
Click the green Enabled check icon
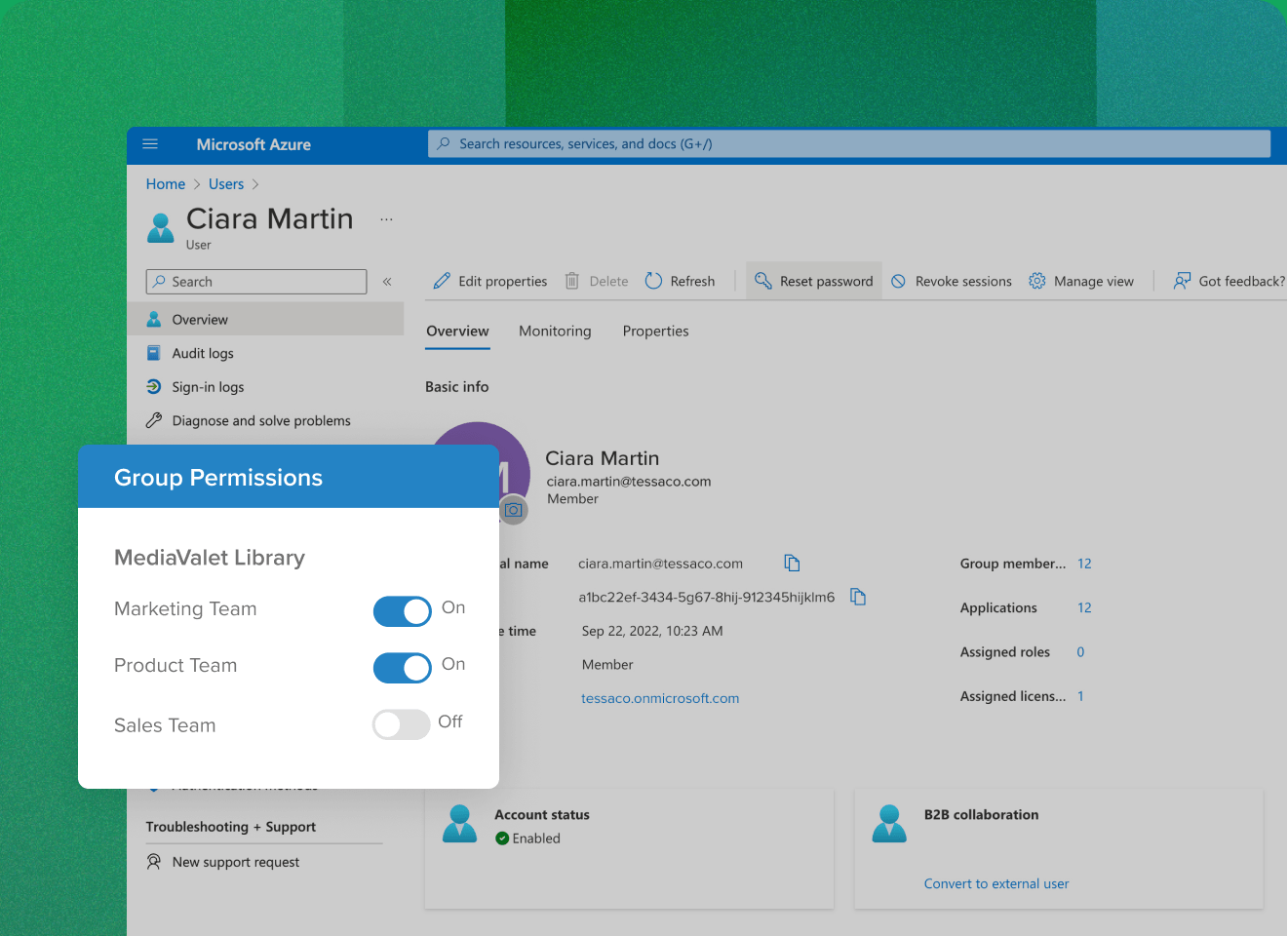click(502, 838)
